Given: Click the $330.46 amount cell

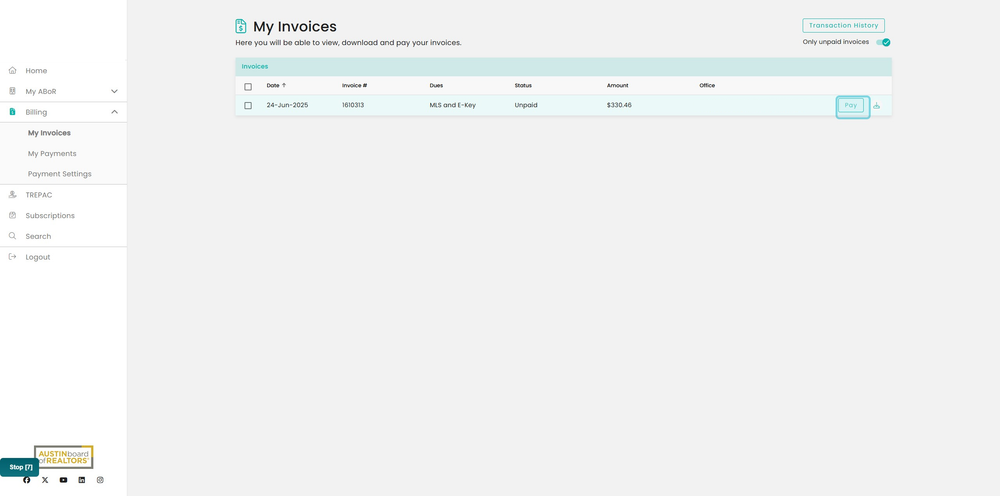Looking at the screenshot, I should pos(619,105).
